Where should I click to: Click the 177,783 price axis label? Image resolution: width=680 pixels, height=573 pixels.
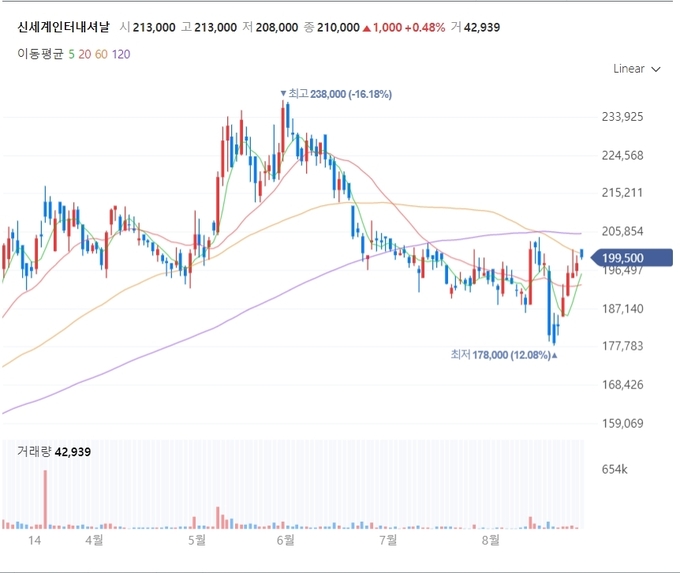coord(622,346)
